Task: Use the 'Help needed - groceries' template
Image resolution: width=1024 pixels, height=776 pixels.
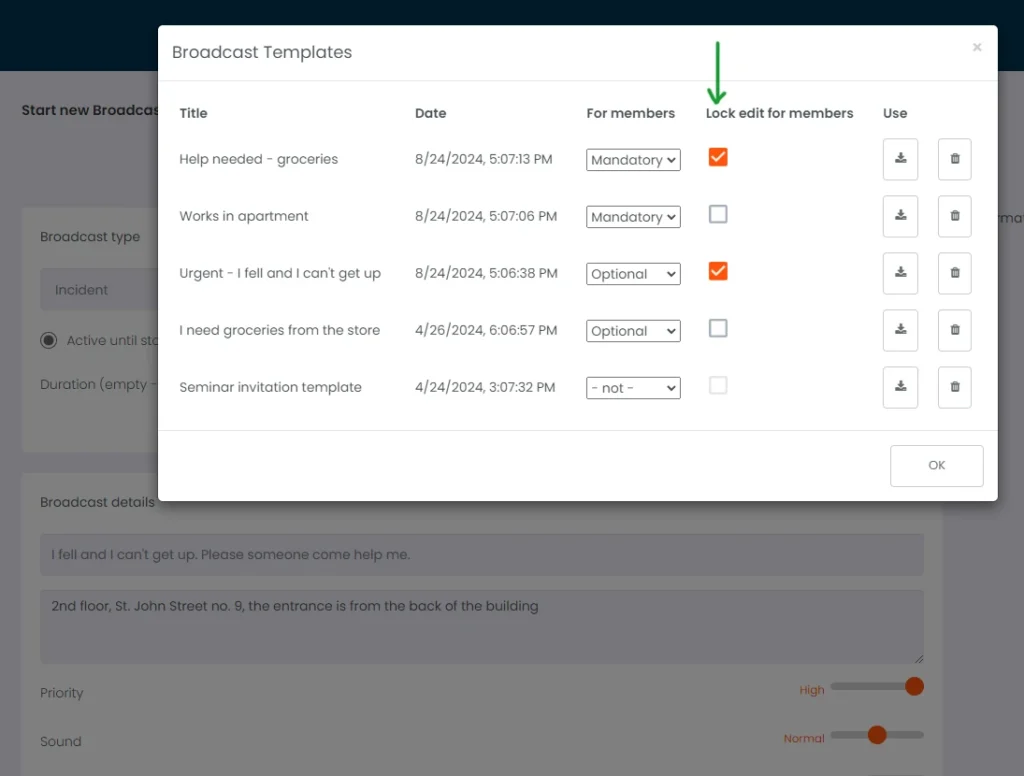Action: pyautogui.click(x=900, y=159)
